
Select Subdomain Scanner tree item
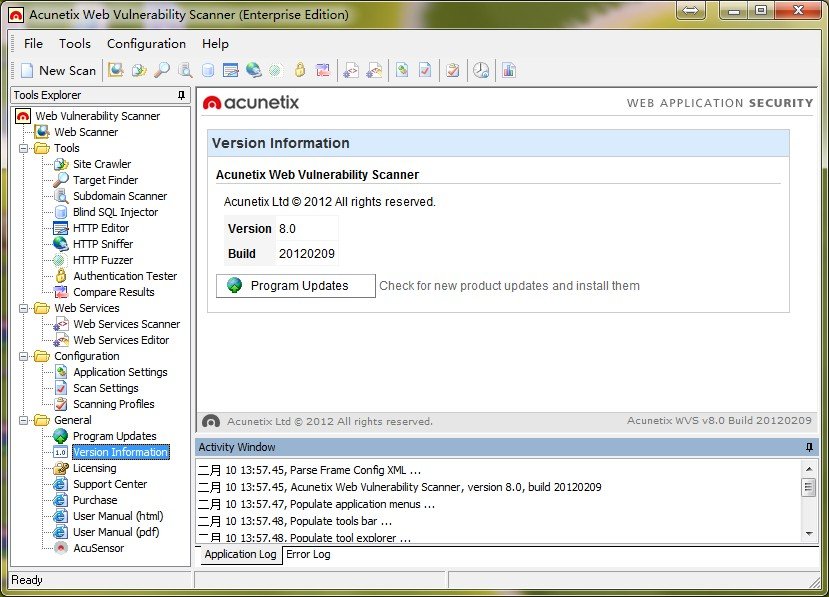tap(120, 196)
